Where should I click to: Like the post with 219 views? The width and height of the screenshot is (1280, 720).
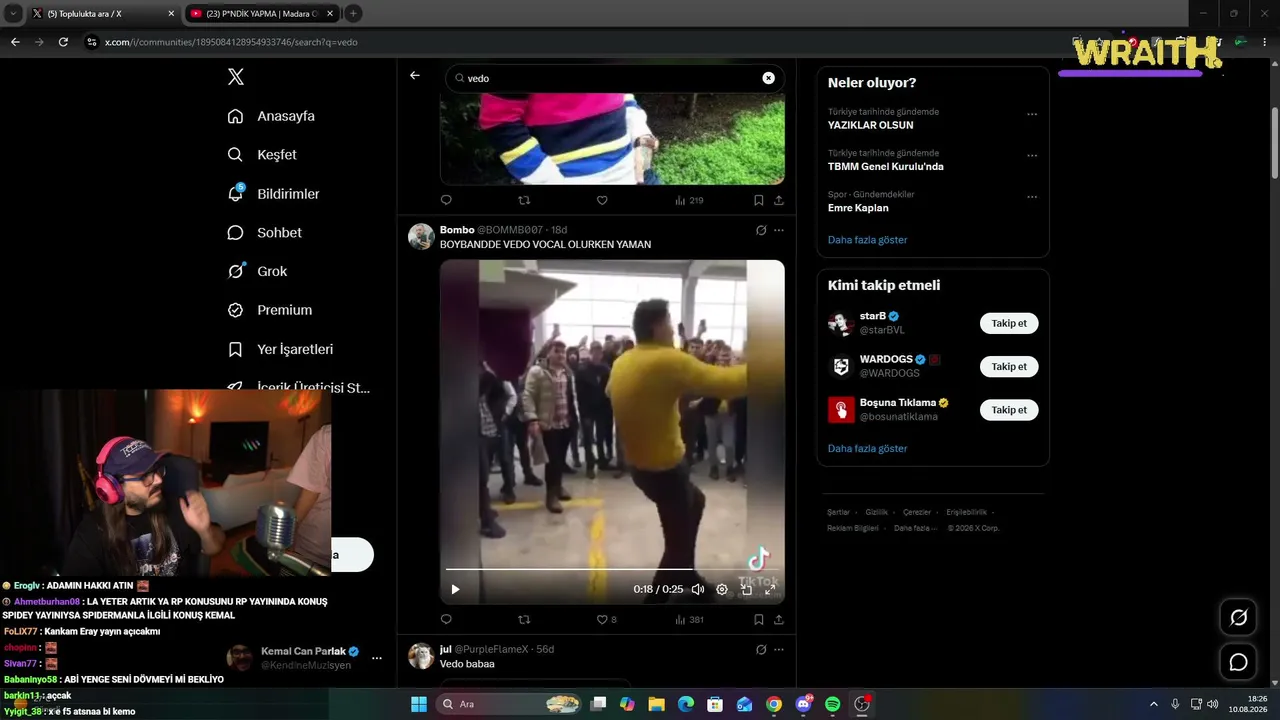click(x=602, y=200)
